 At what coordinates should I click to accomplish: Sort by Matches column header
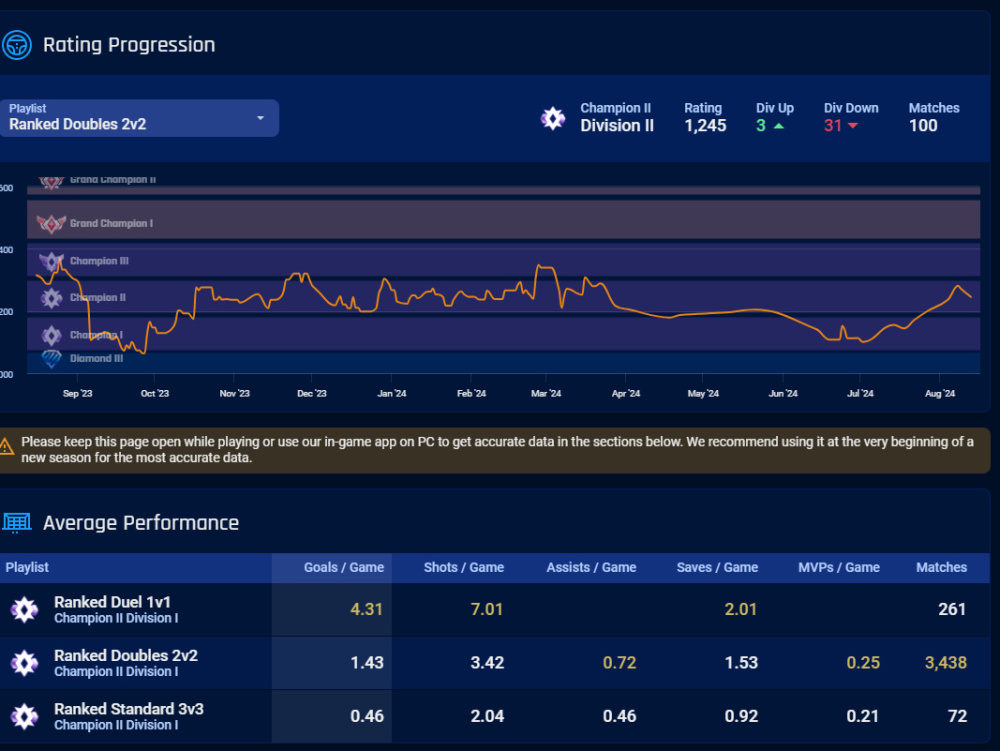click(941, 567)
